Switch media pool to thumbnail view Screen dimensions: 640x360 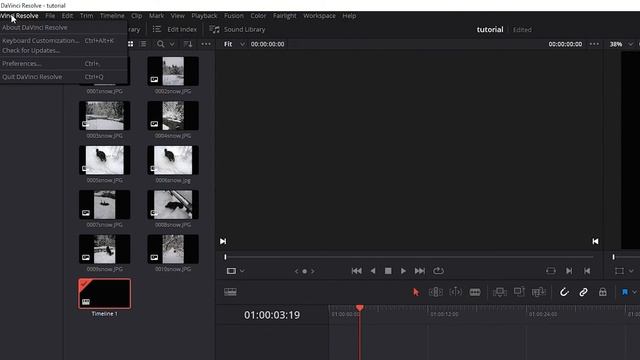[x=131, y=44]
